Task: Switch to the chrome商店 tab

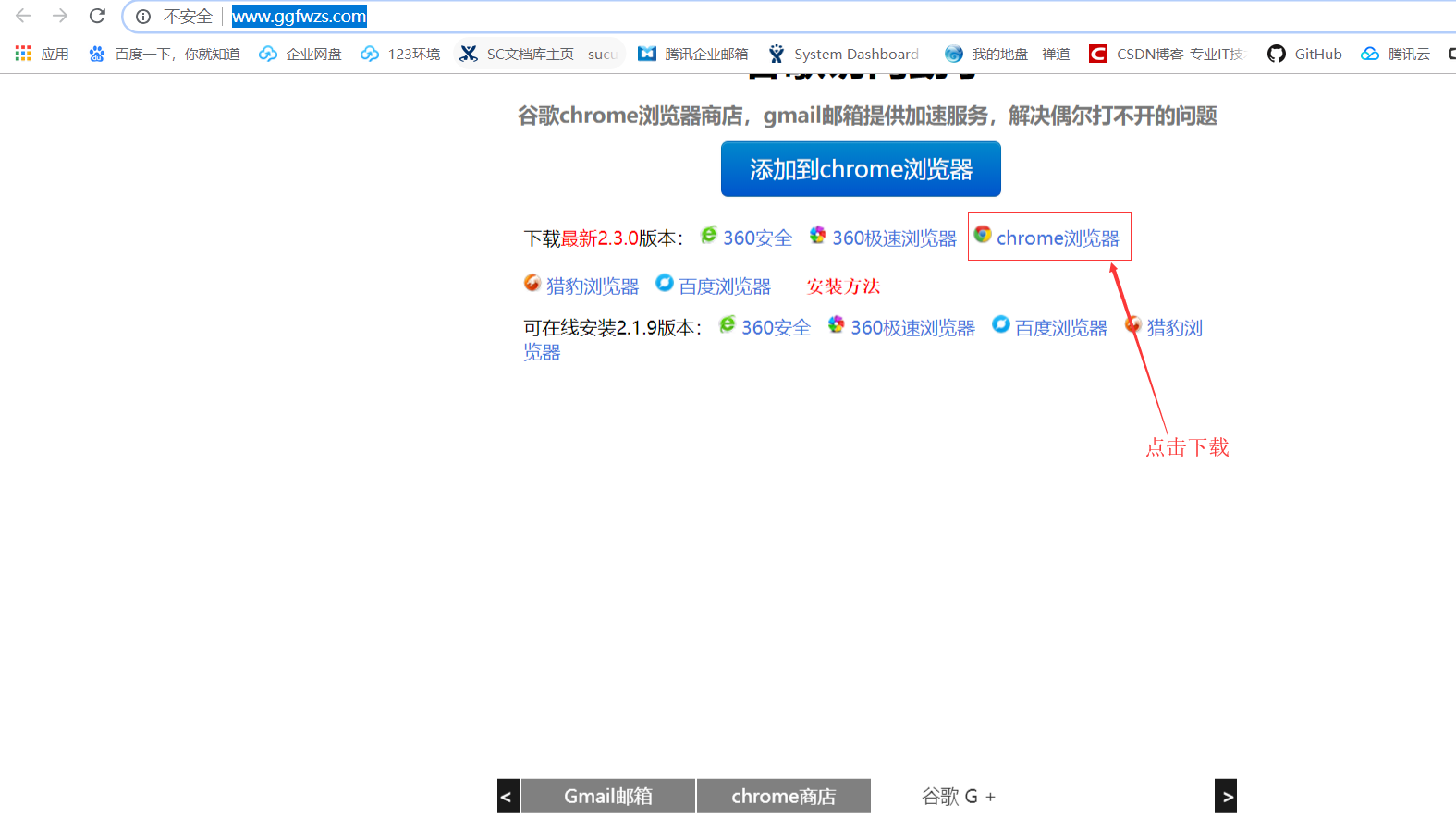Action: pos(784,796)
